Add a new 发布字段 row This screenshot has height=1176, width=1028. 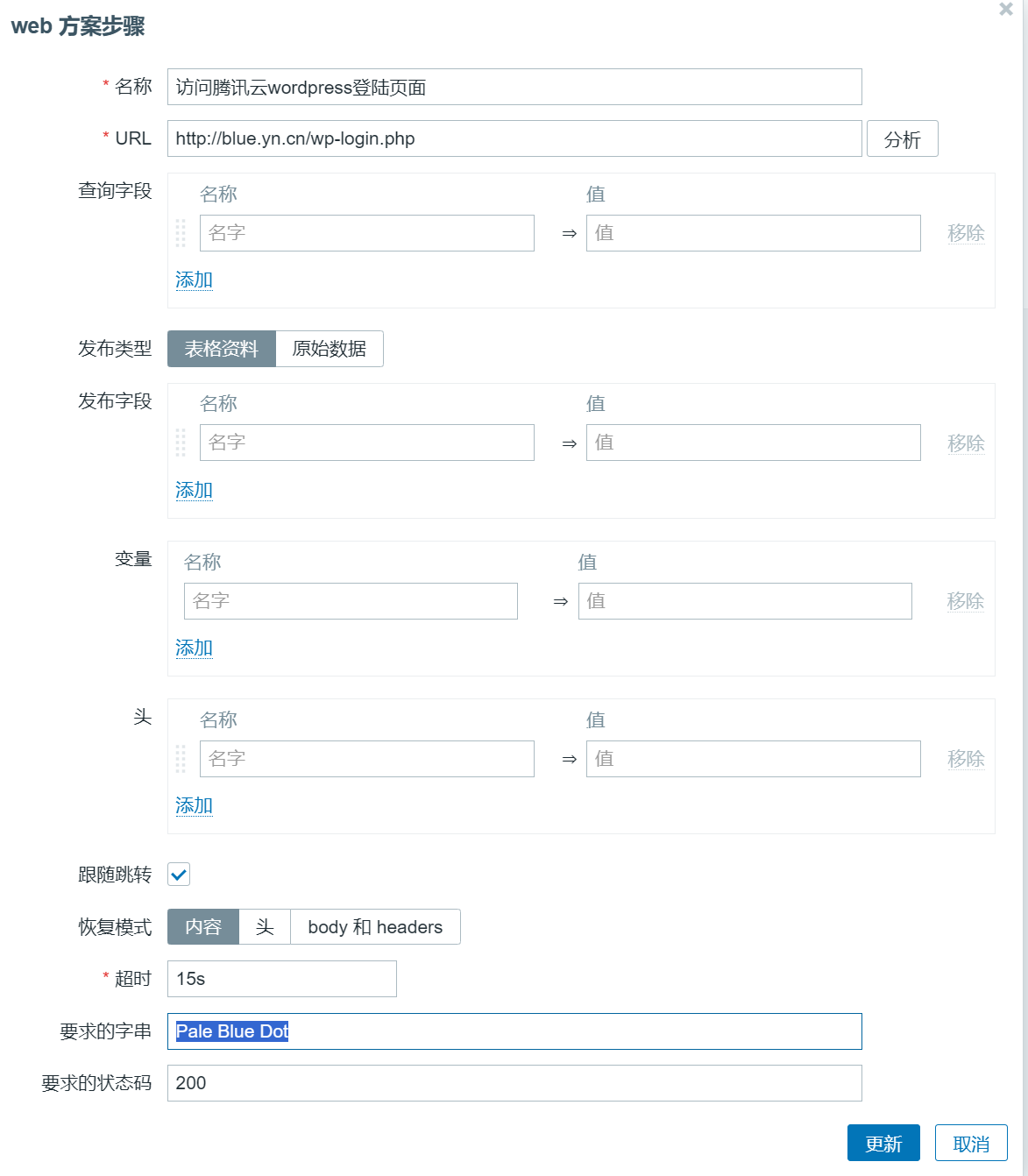[194, 490]
